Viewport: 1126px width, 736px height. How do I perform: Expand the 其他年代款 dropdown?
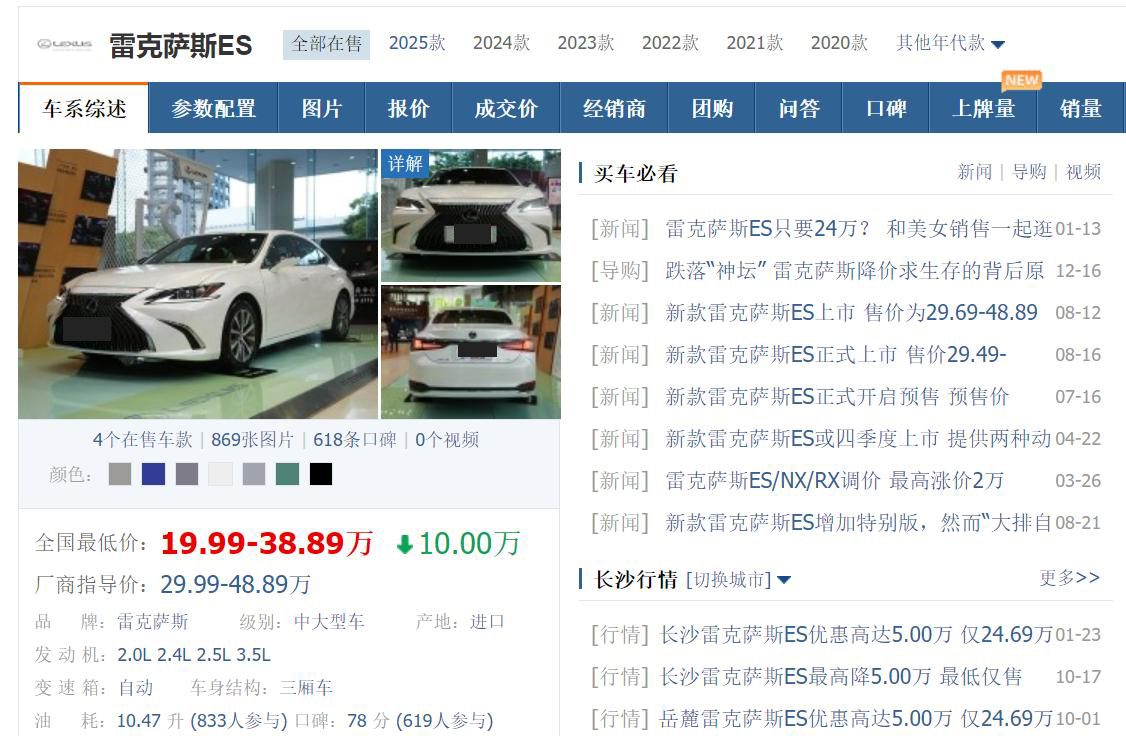950,43
